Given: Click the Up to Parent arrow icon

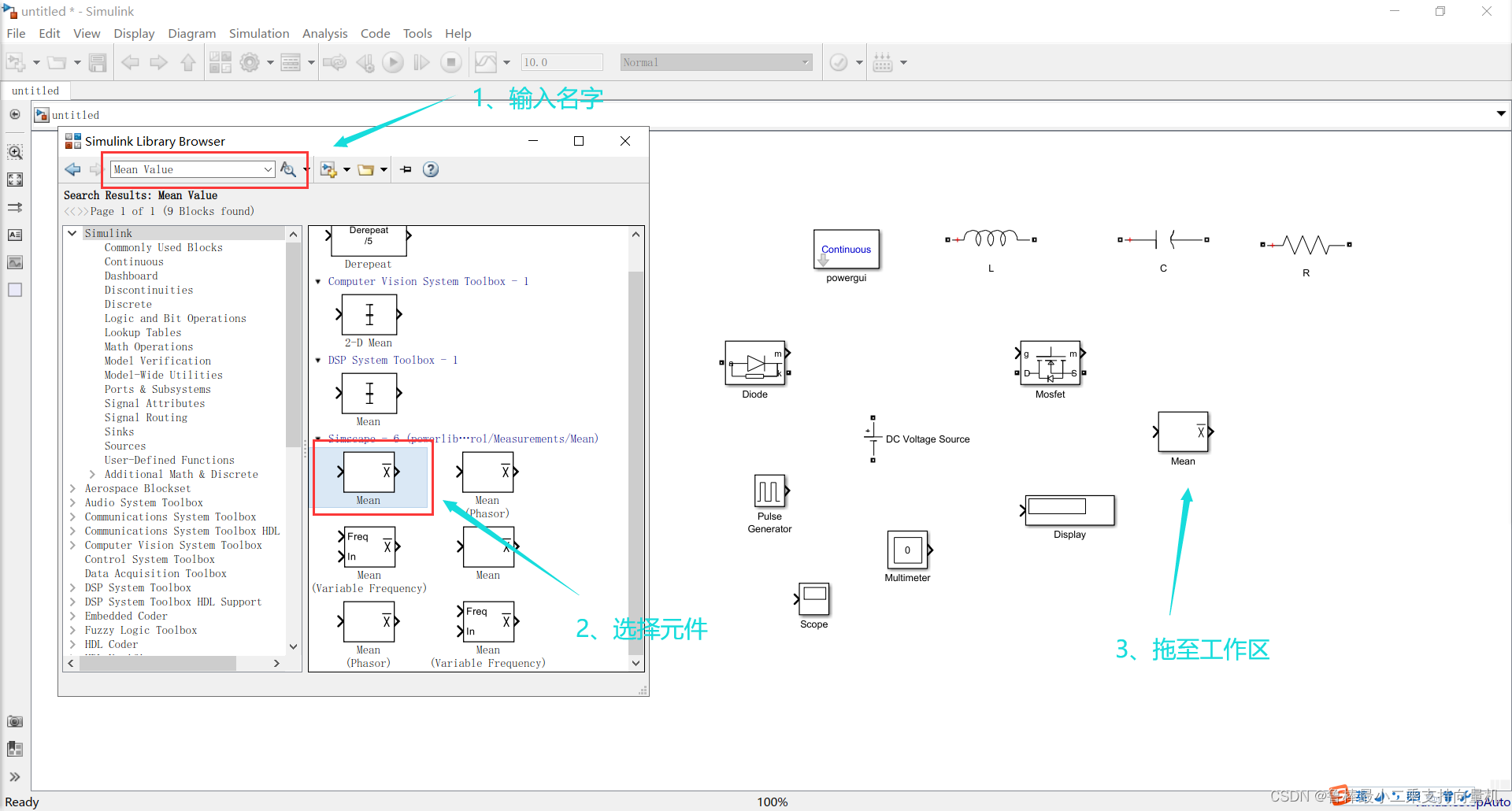Looking at the screenshot, I should pos(188,62).
